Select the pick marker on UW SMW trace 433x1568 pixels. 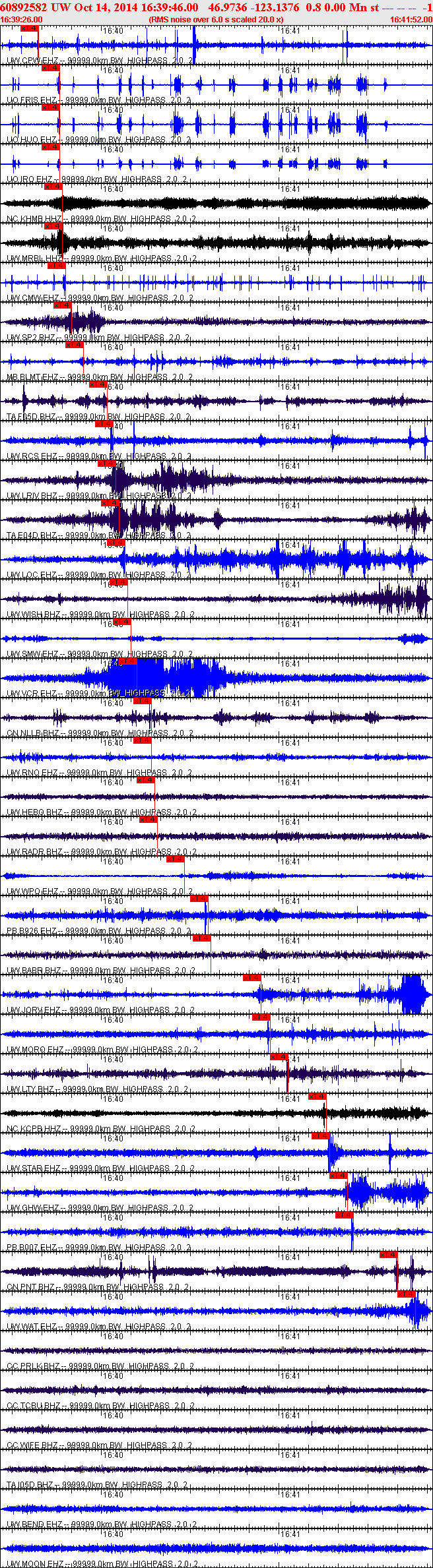[x=121, y=622]
